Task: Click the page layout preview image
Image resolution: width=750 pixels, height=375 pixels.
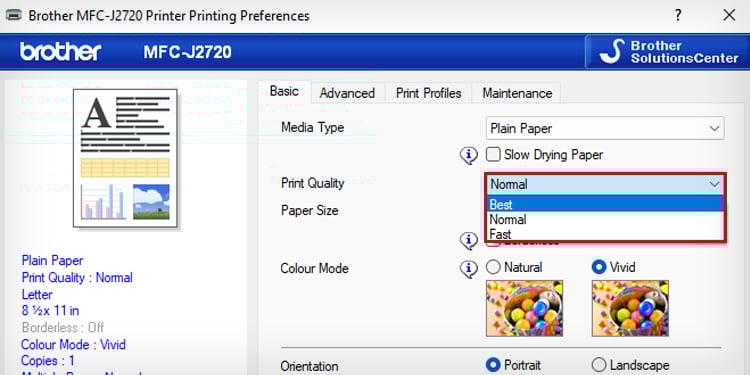Action: click(x=125, y=158)
